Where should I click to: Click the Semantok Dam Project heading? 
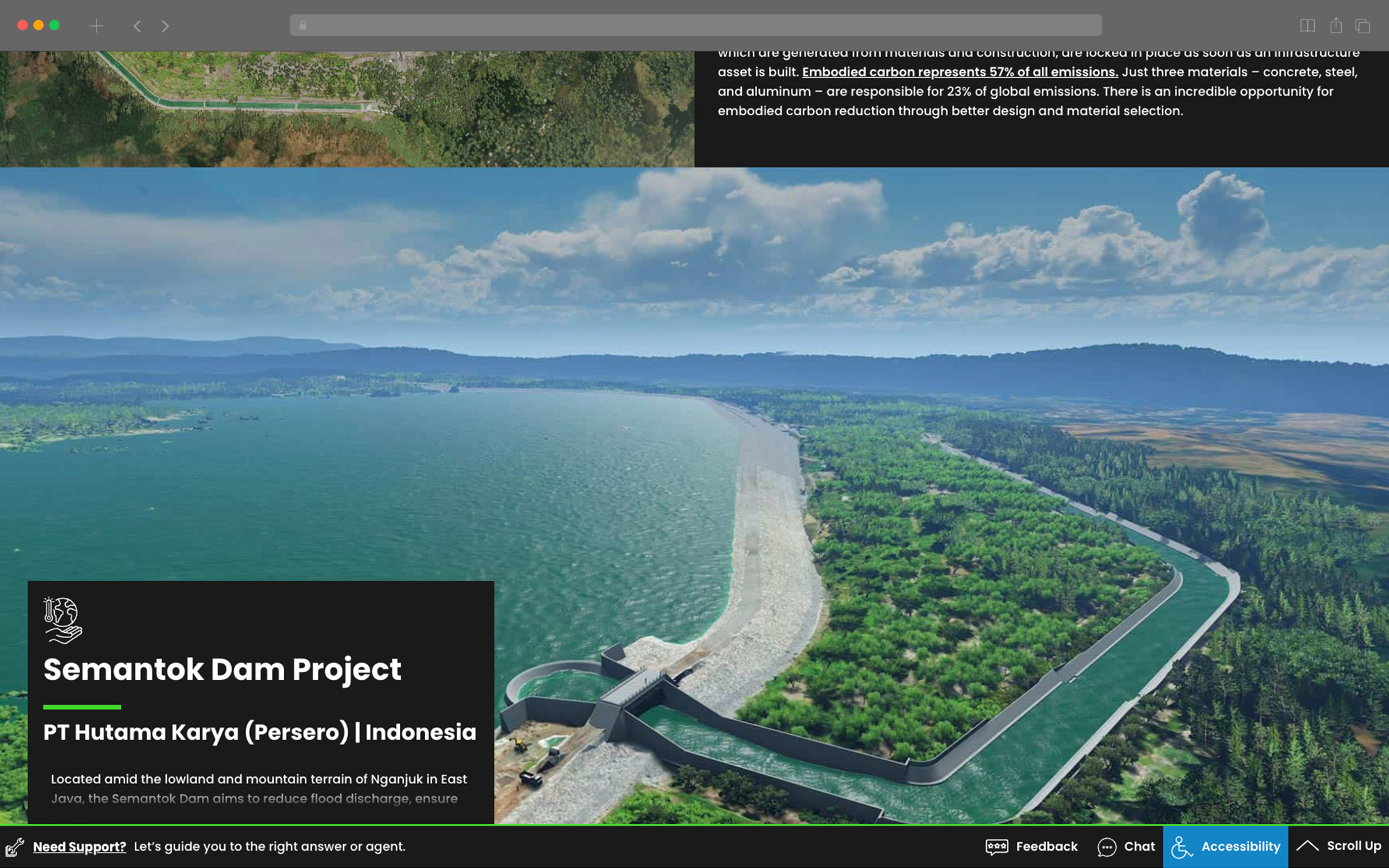pos(222,669)
